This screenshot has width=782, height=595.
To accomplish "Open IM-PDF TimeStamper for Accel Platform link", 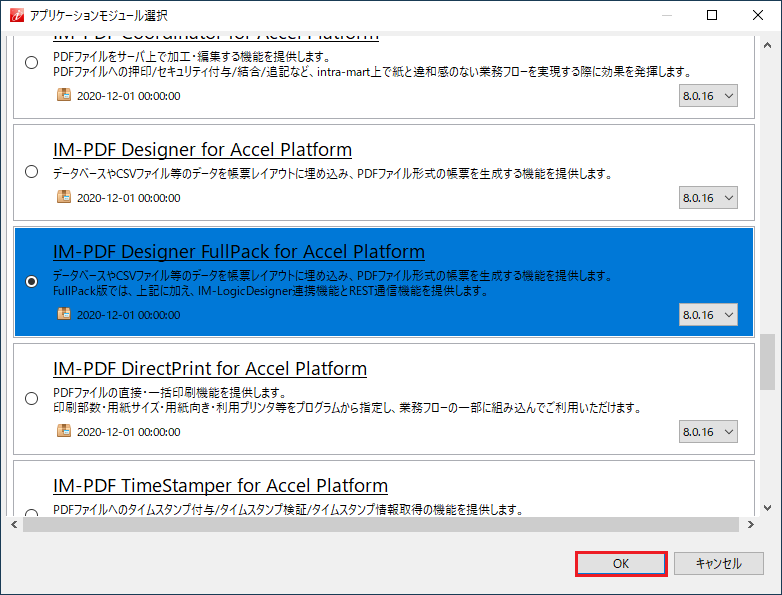I will (220, 486).
